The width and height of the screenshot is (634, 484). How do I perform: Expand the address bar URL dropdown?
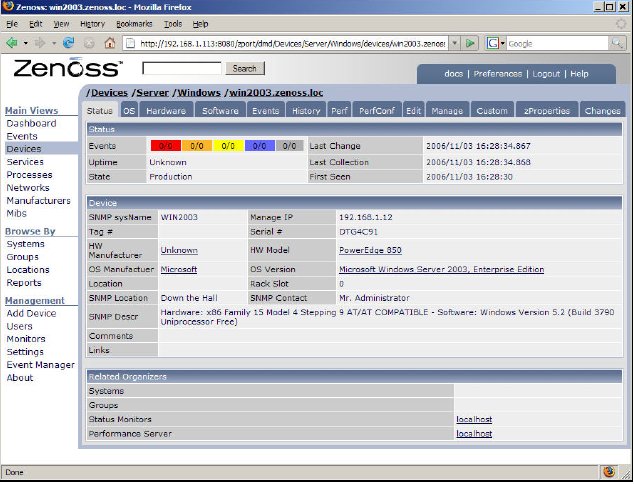pyautogui.click(x=455, y=43)
